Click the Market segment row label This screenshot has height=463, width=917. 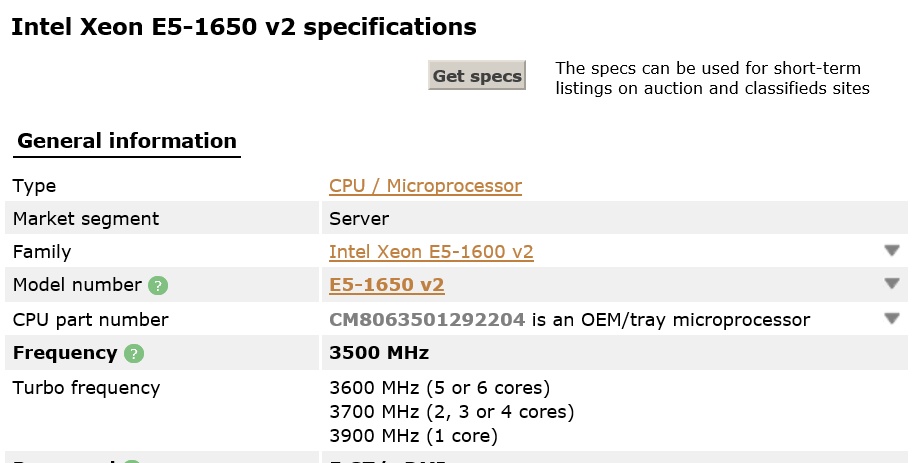click(86, 219)
